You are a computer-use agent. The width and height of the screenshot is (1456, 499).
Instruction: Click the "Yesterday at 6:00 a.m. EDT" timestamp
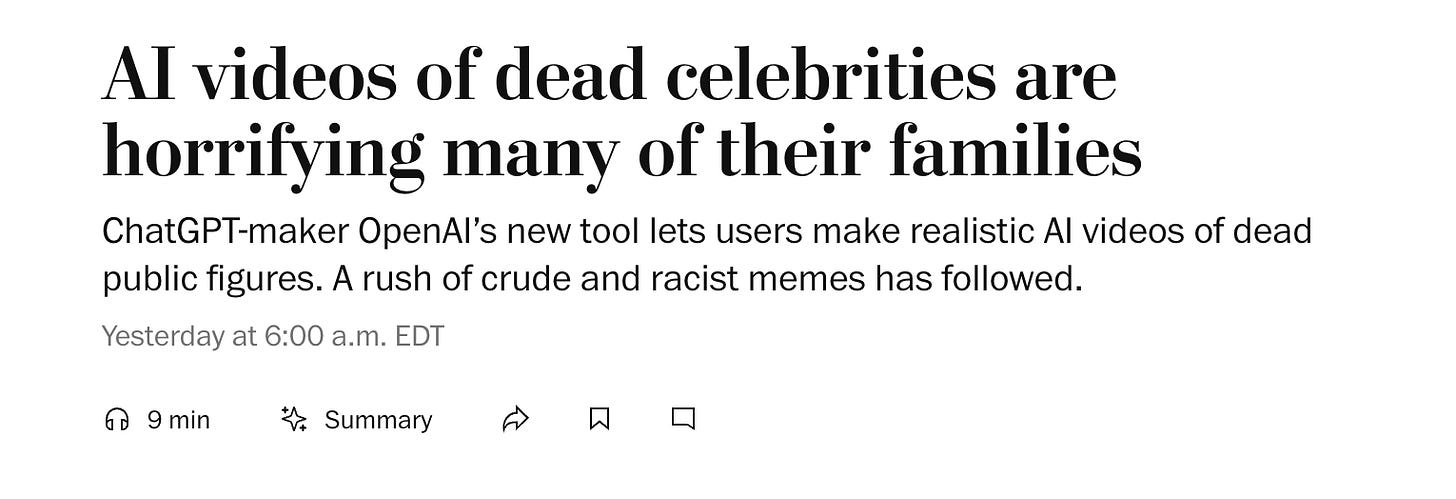point(272,336)
